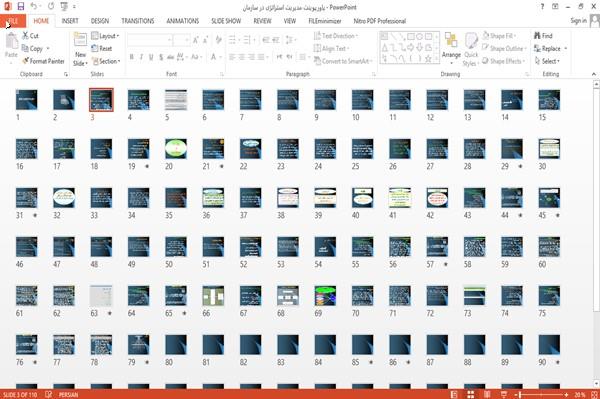Click the Arrange button
Viewport: 600px width, 399px height.
(451, 49)
